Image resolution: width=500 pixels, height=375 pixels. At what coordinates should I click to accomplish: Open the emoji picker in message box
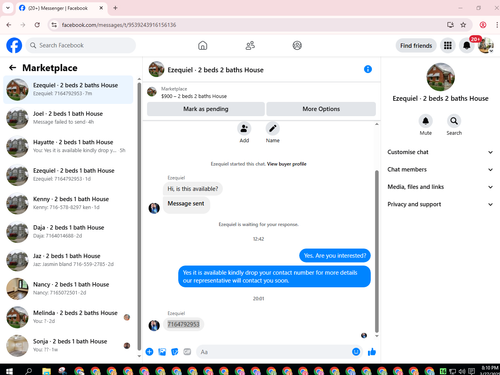pyautogui.click(x=356, y=352)
